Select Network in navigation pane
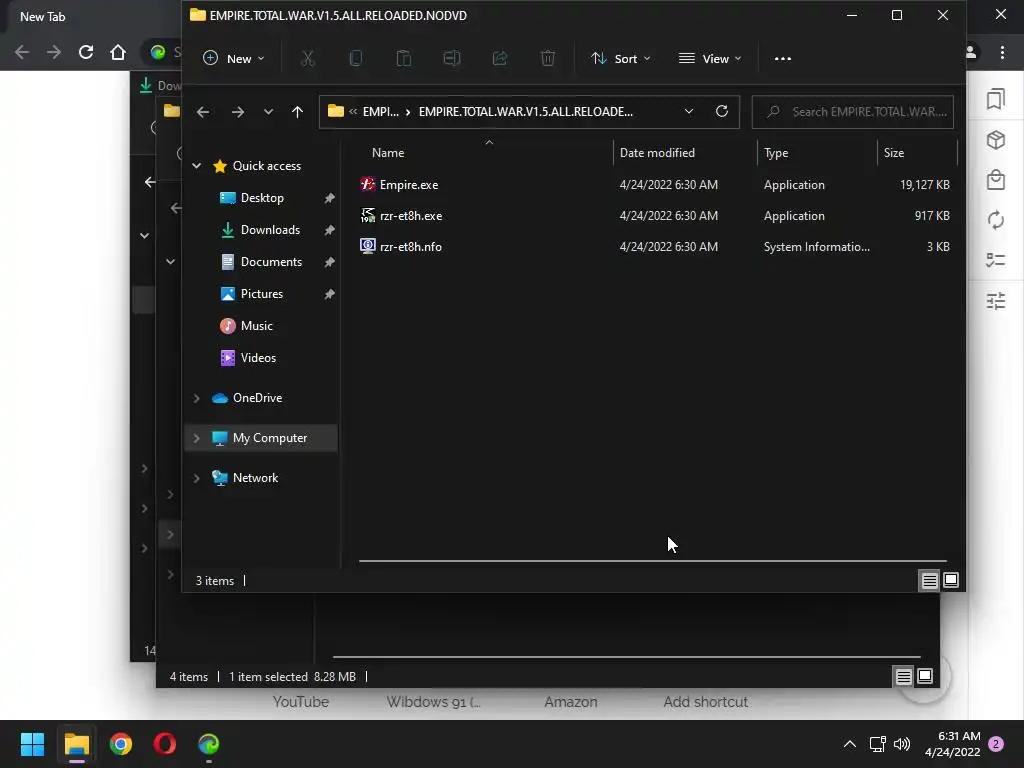The height and width of the screenshot is (768, 1024). (255, 478)
